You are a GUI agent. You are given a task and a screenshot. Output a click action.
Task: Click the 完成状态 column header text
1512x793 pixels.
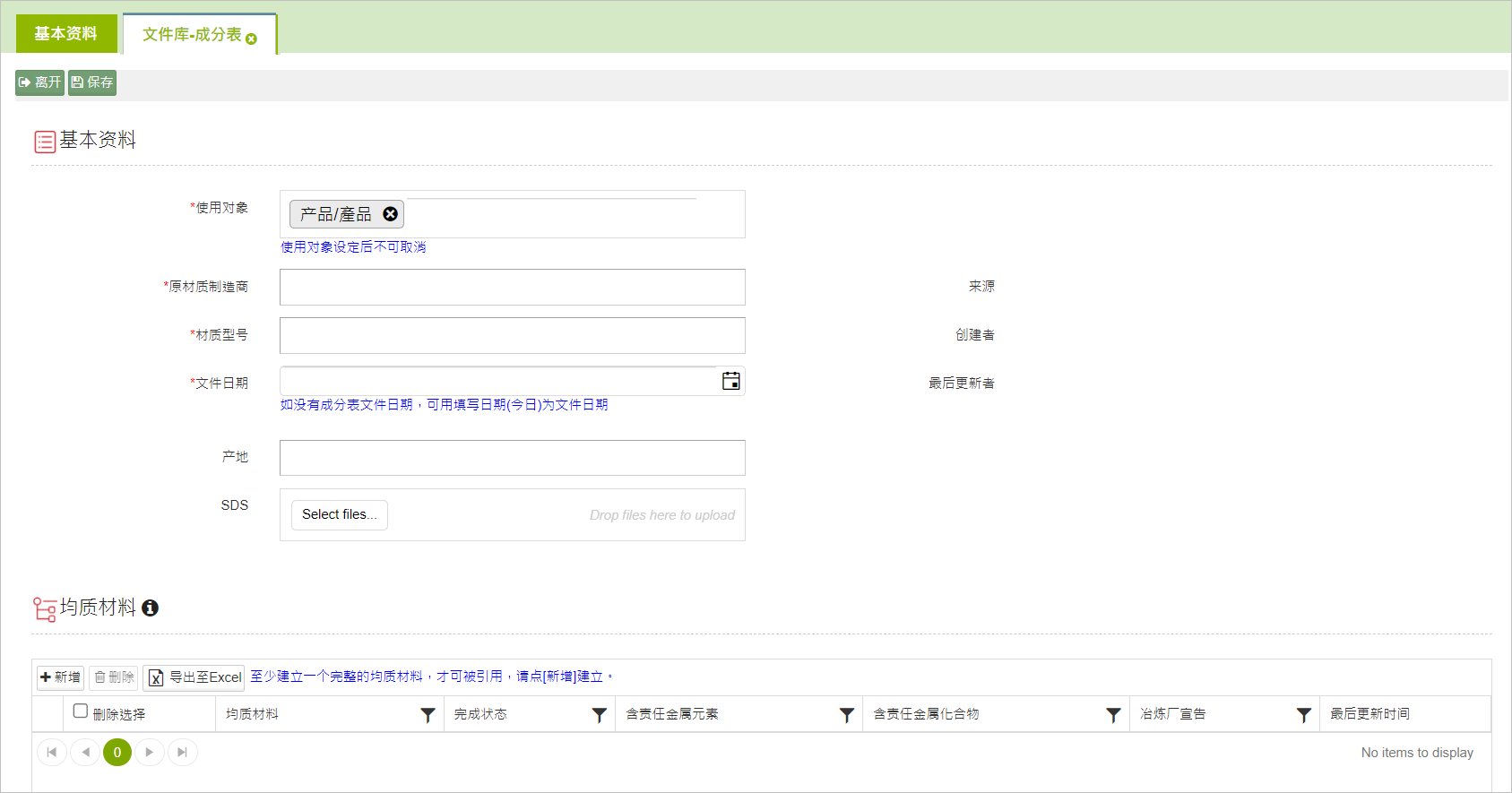click(480, 714)
